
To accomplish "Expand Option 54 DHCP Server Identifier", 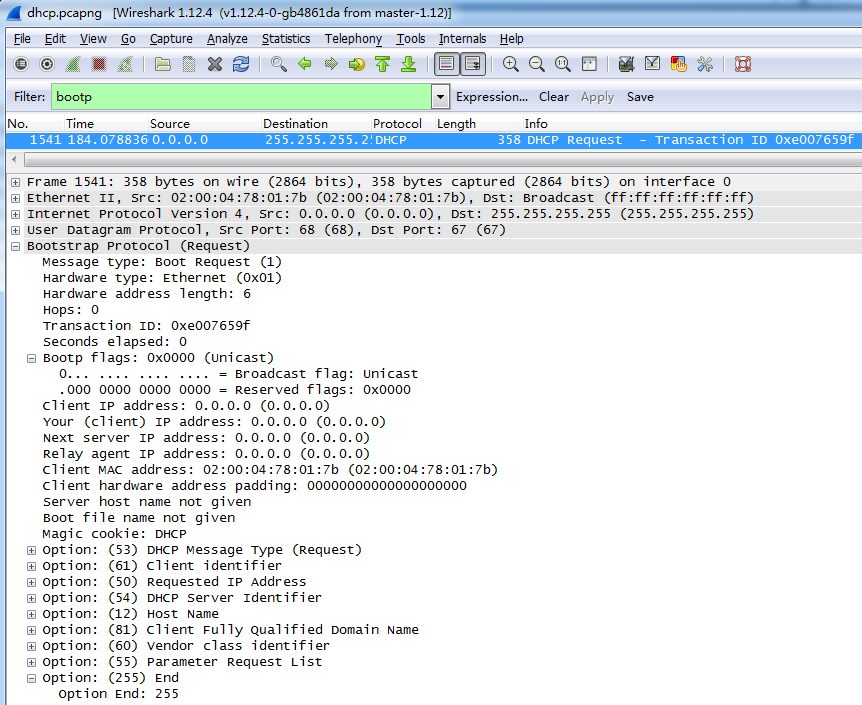I will (31, 598).
